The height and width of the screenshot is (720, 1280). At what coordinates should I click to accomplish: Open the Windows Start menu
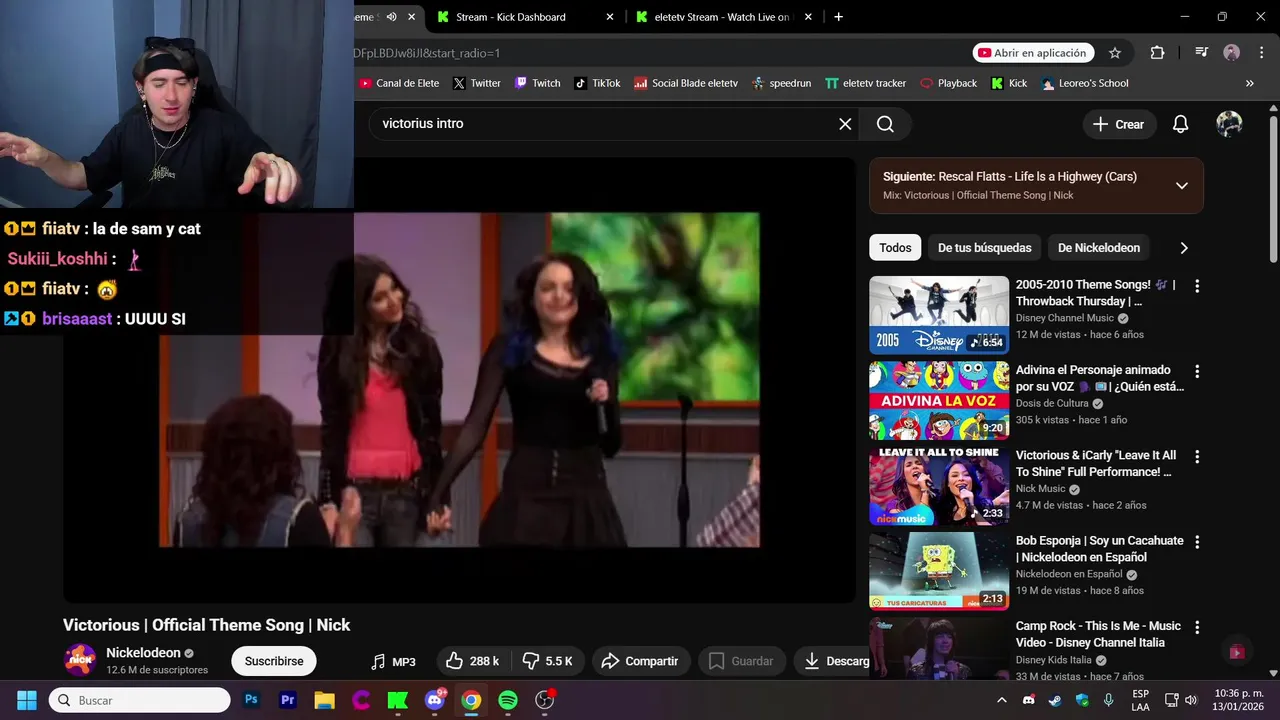coord(27,700)
